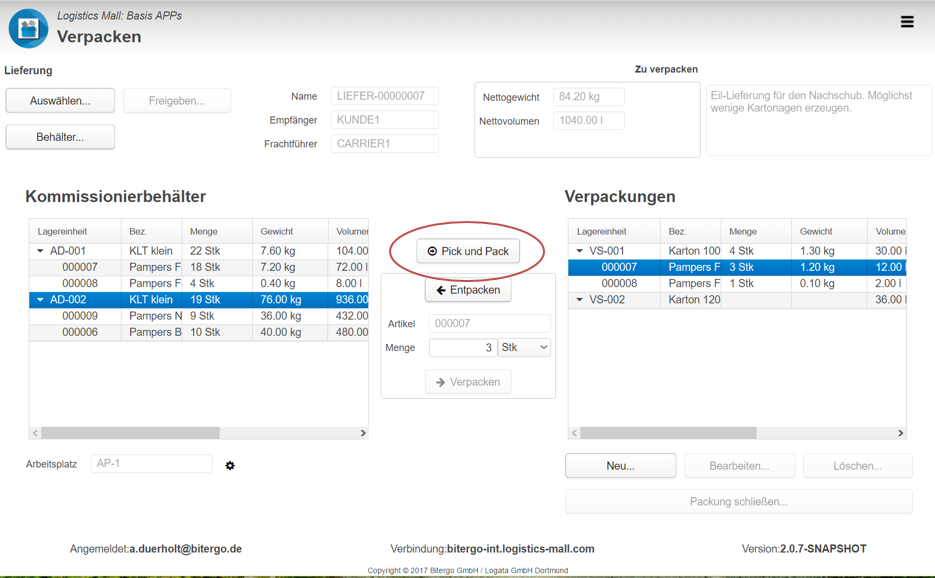935x578 pixels.
Task: Click the Nettogewicht field 84.20 kg
Action: click(x=589, y=97)
